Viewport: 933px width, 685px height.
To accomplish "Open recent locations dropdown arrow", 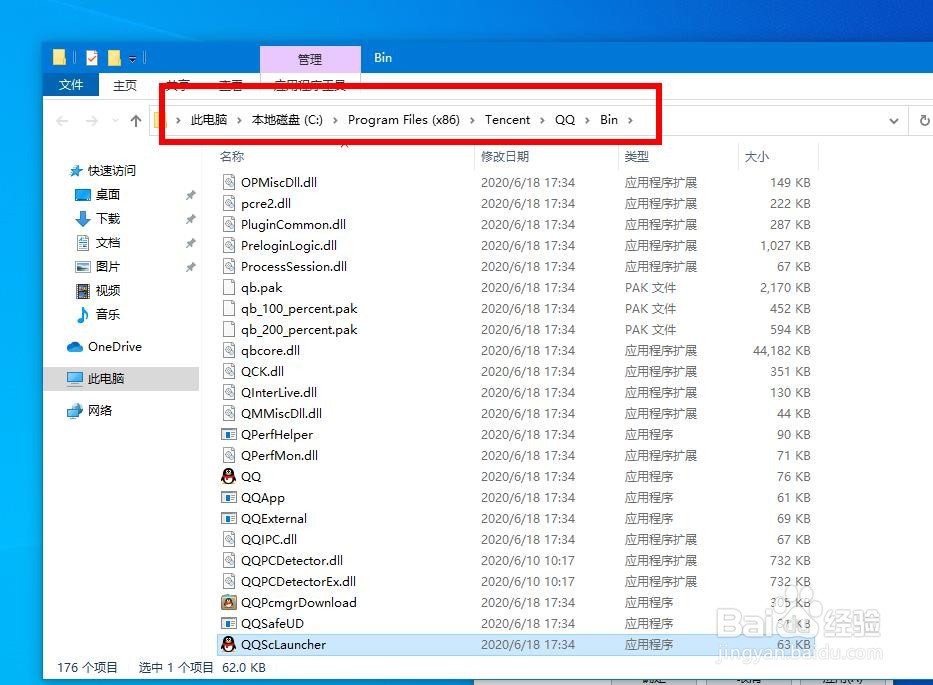I will coord(115,121).
